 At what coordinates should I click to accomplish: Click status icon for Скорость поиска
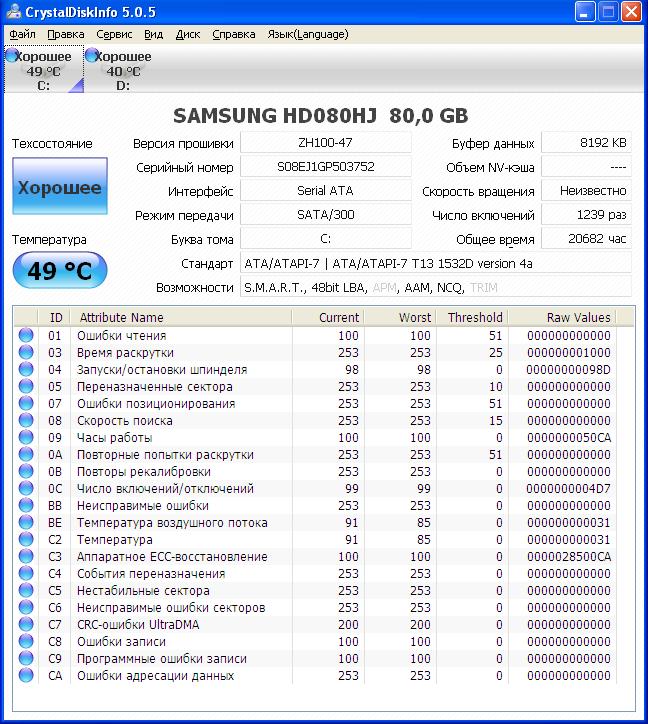(26, 420)
